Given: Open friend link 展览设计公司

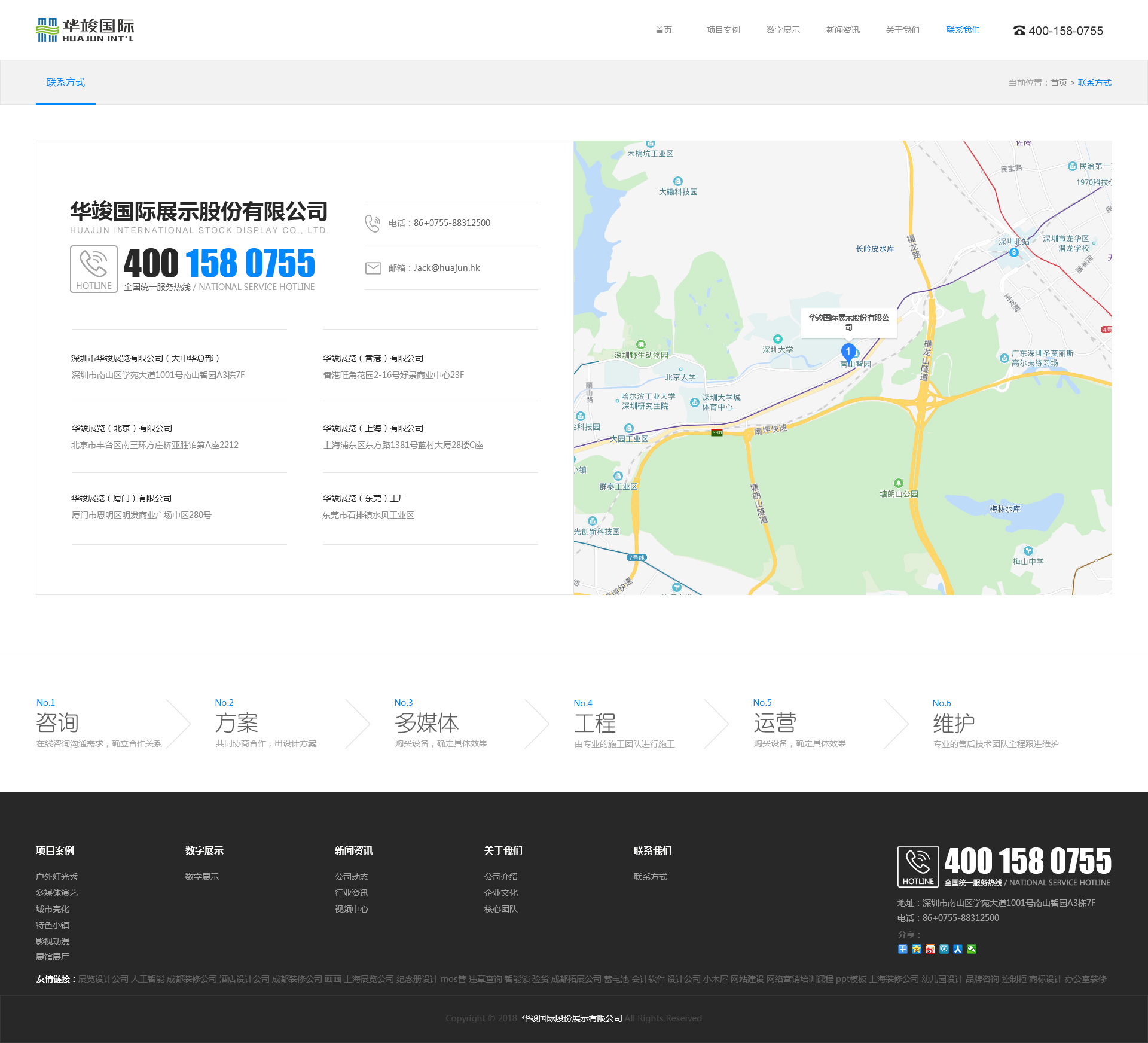Looking at the screenshot, I should pyautogui.click(x=103, y=979).
